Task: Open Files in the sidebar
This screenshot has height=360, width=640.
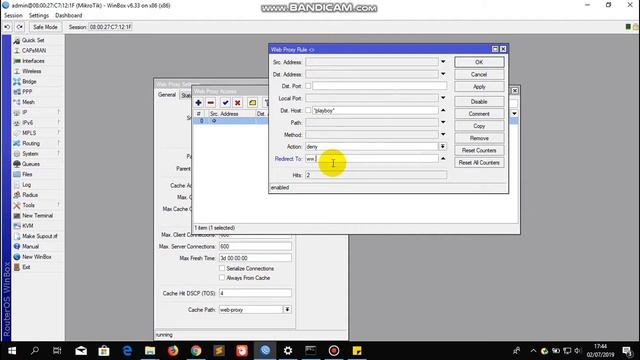Action: 27,174
